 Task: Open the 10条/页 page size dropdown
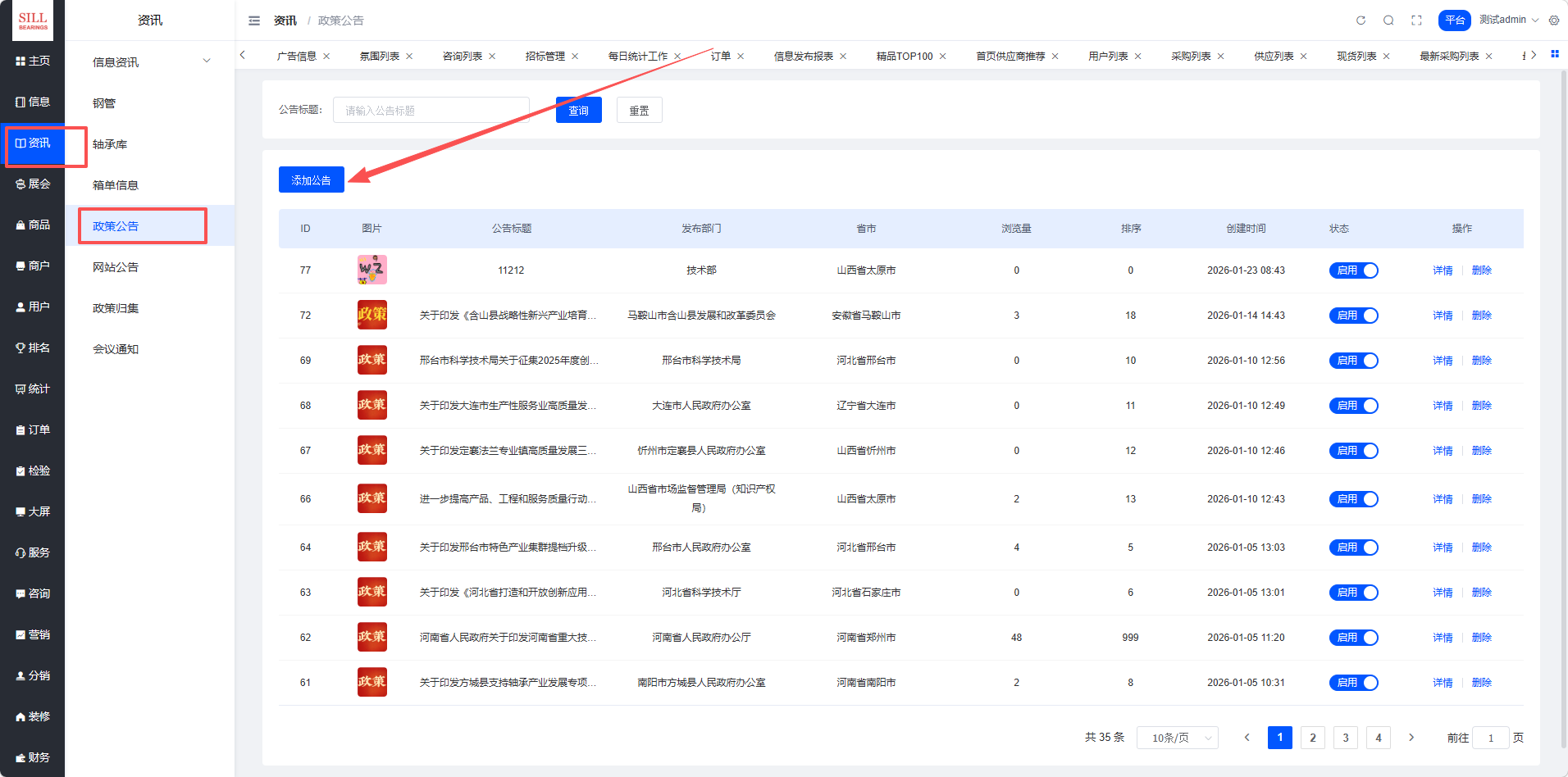point(1177,738)
